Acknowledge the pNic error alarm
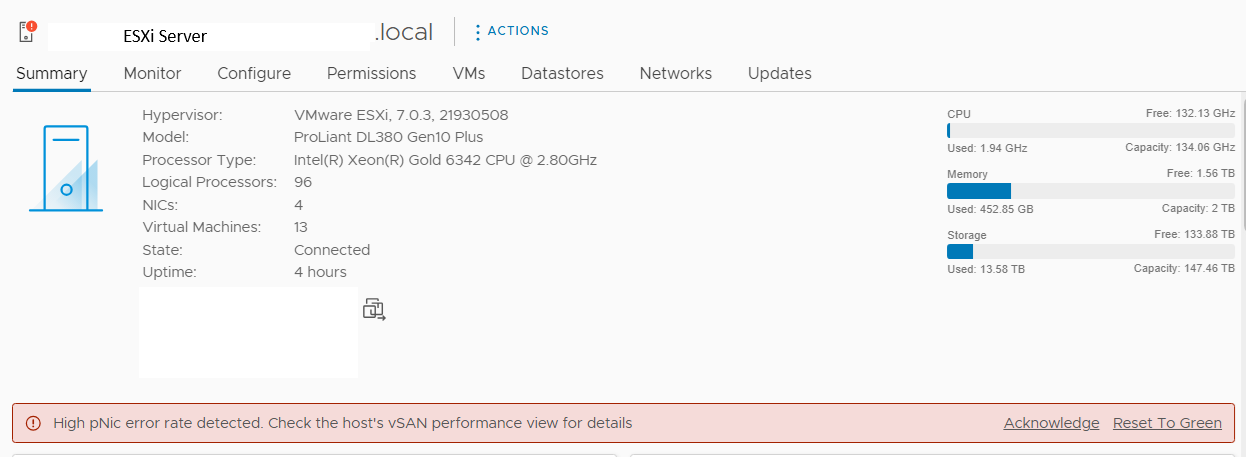This screenshot has height=457, width=1247. pyautogui.click(x=1051, y=423)
